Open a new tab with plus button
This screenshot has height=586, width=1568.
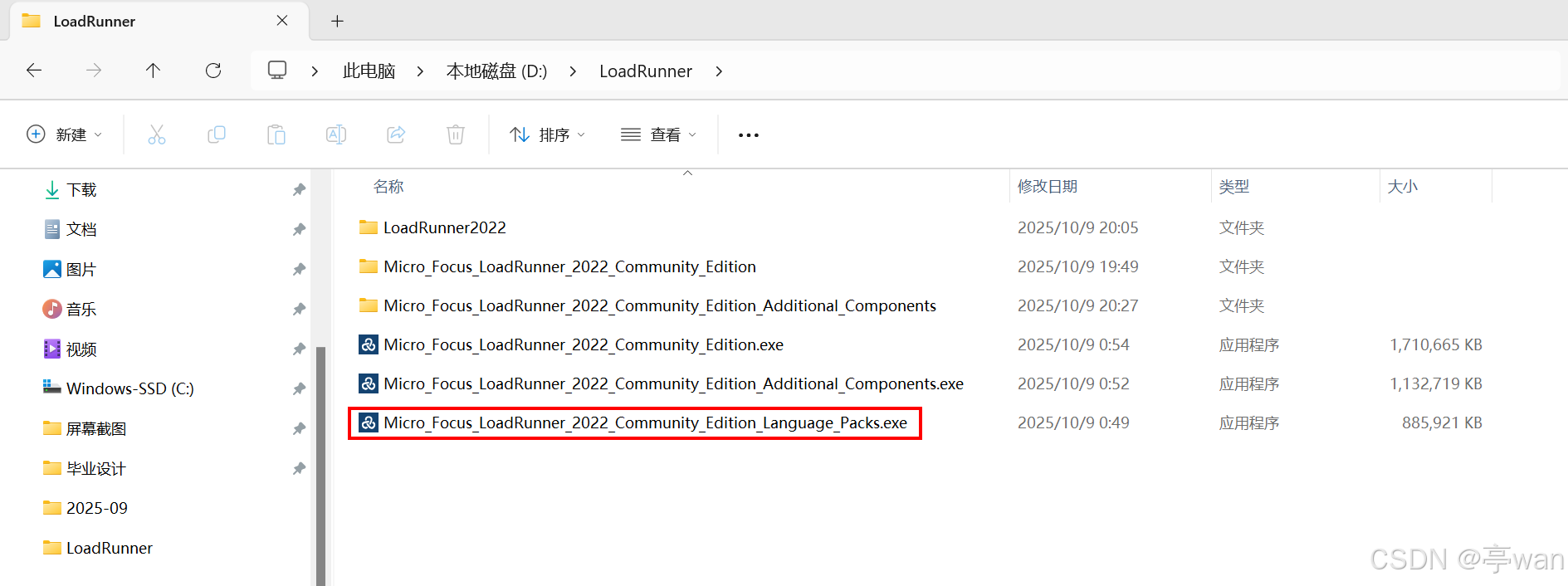click(x=337, y=22)
